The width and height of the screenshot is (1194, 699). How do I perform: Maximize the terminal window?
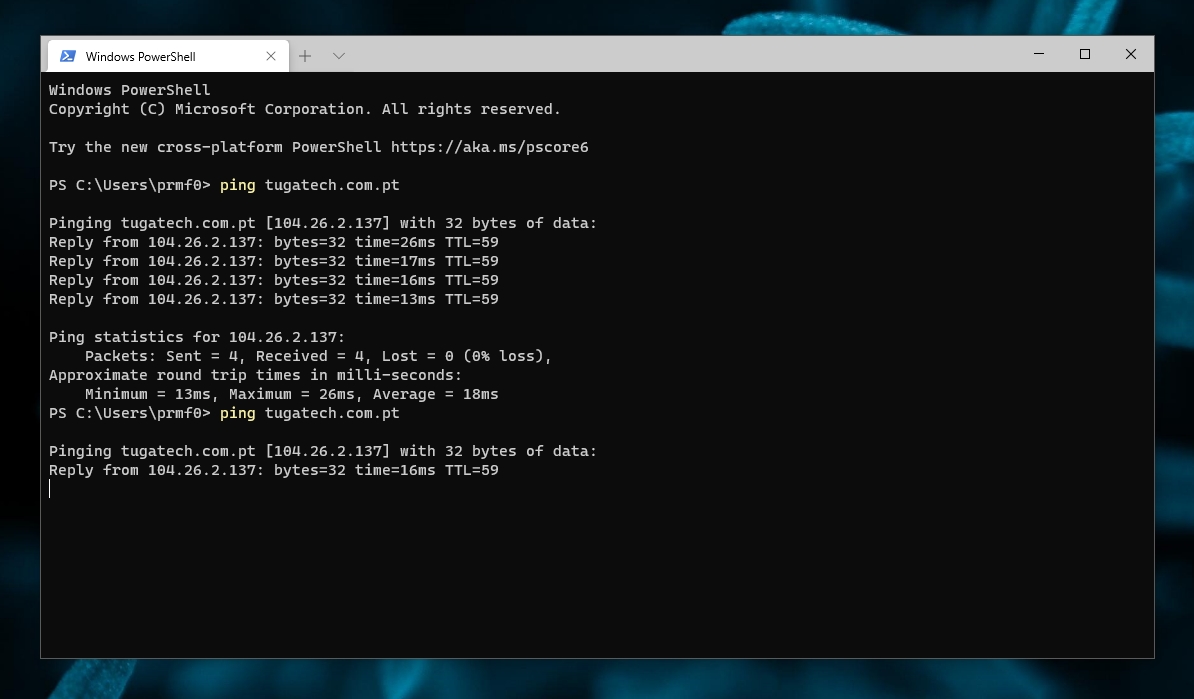point(1084,54)
